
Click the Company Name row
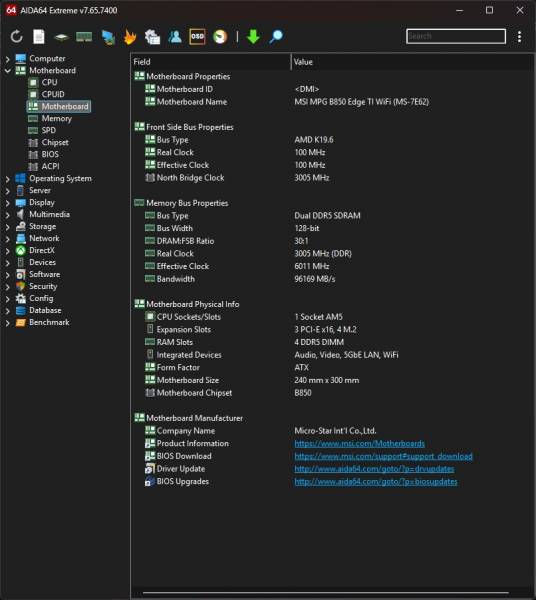332,431
